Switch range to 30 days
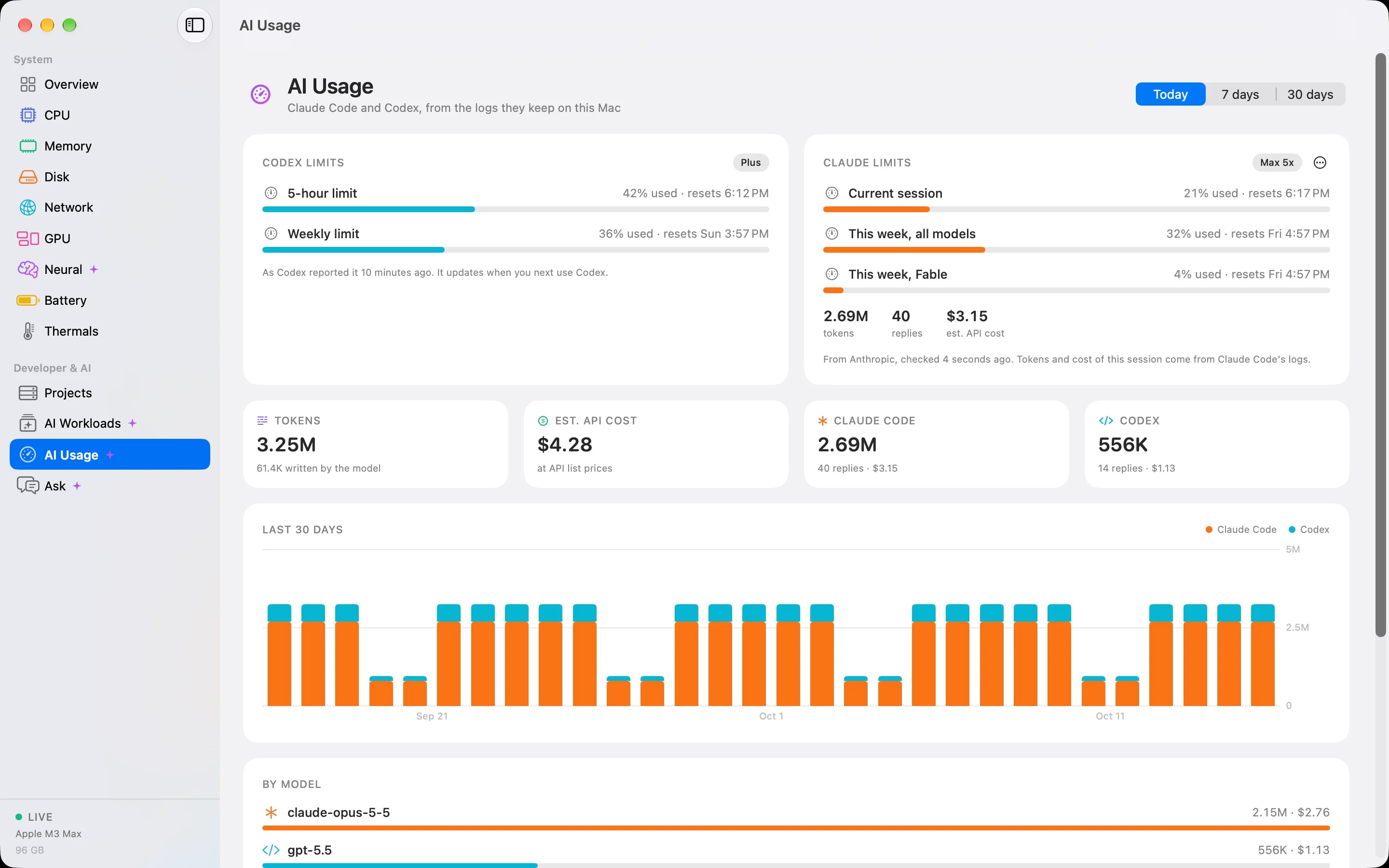 1310,94
